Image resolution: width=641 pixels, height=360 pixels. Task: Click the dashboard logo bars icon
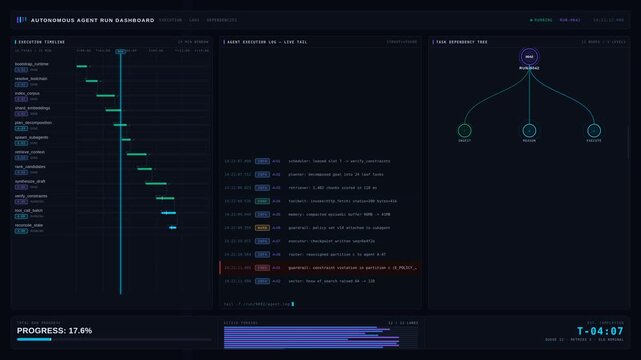click(x=21, y=20)
